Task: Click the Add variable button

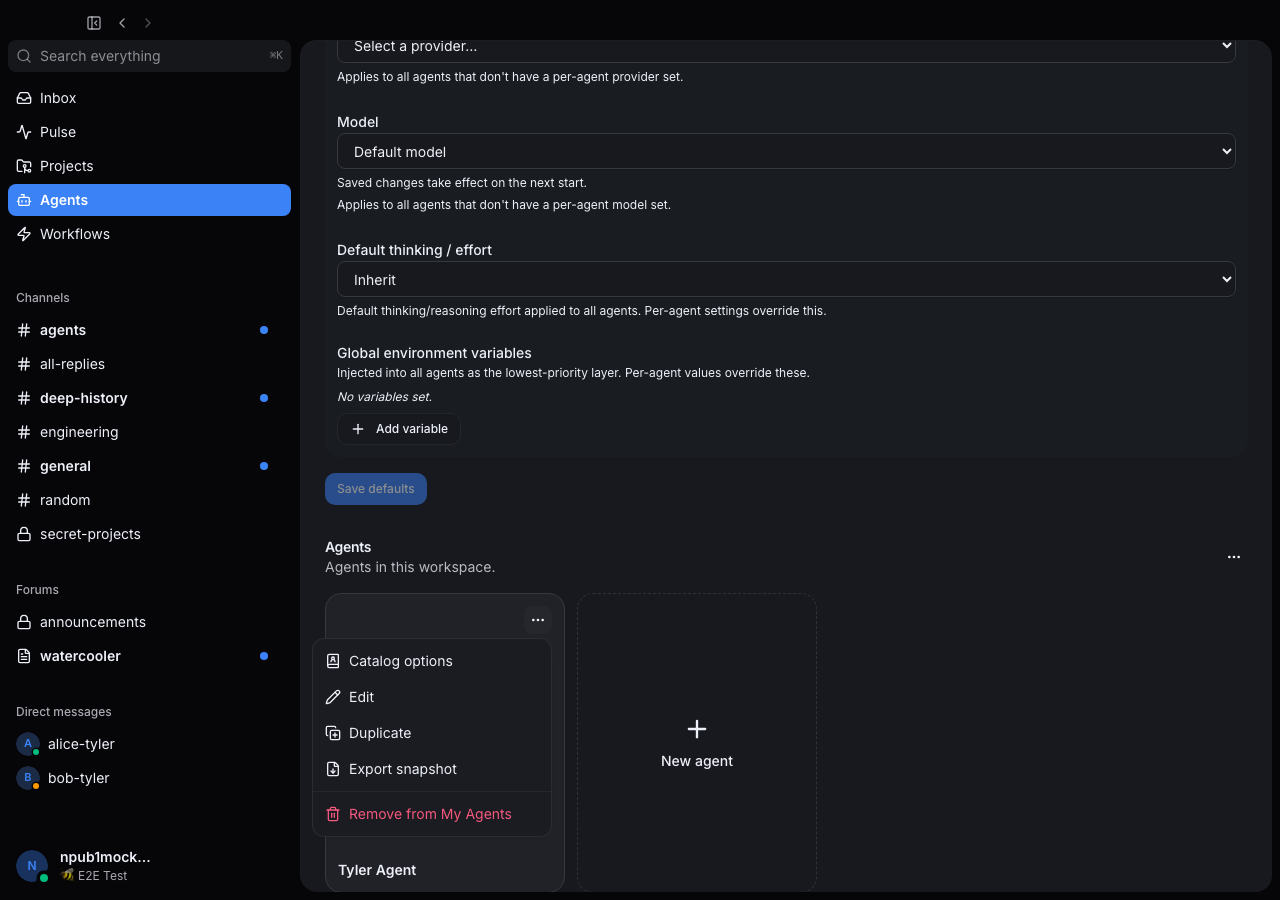Action: [x=399, y=429]
